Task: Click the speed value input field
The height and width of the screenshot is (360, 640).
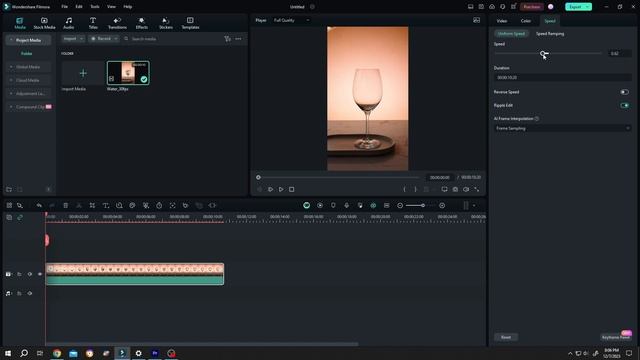Action: (x=619, y=53)
